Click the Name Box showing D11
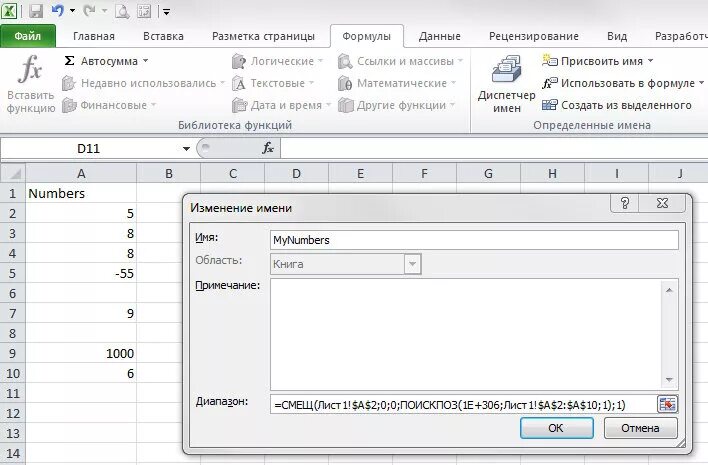This screenshot has height=465, width=708. 88,149
